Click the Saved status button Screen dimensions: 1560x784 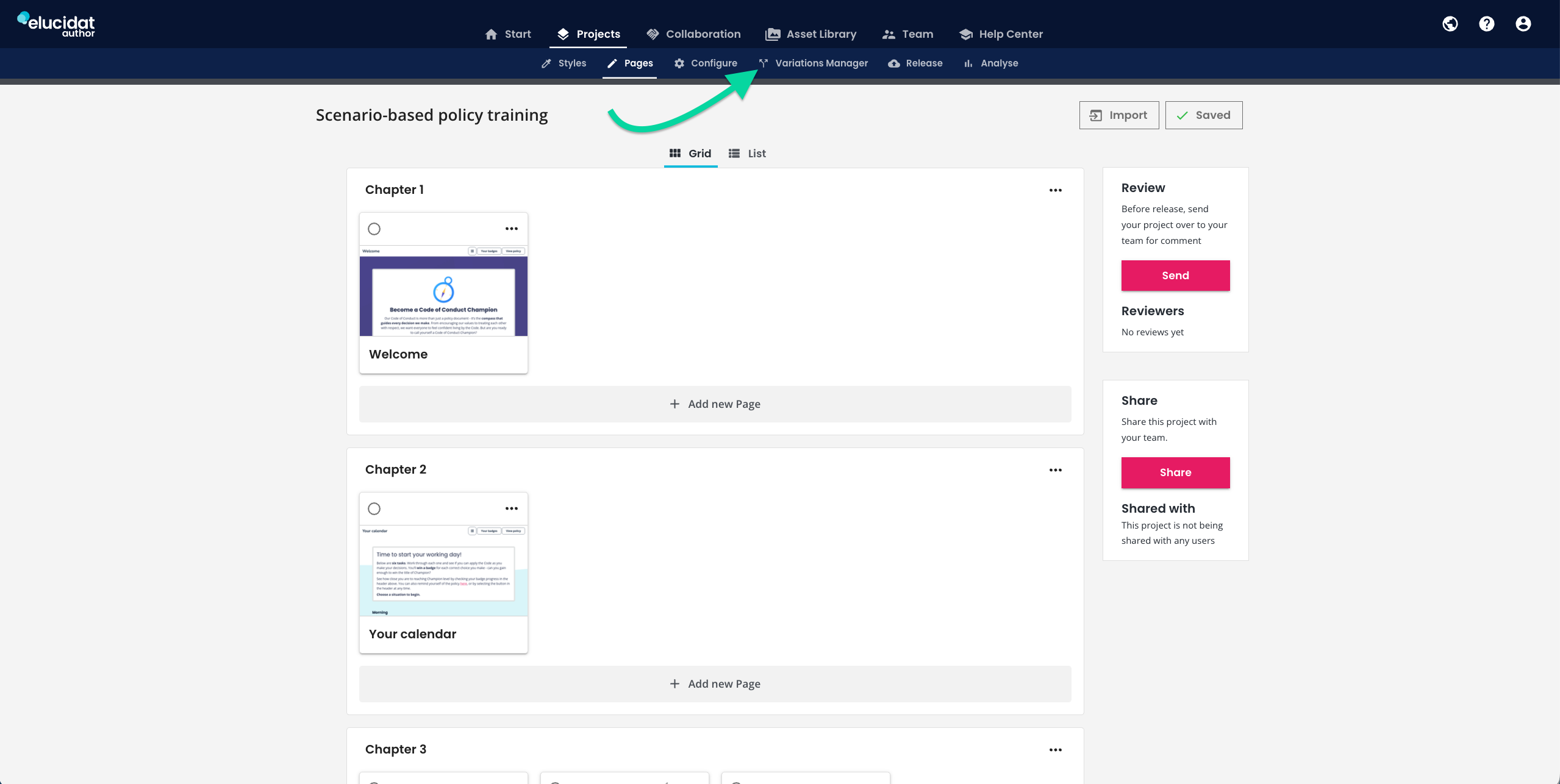pyautogui.click(x=1204, y=115)
